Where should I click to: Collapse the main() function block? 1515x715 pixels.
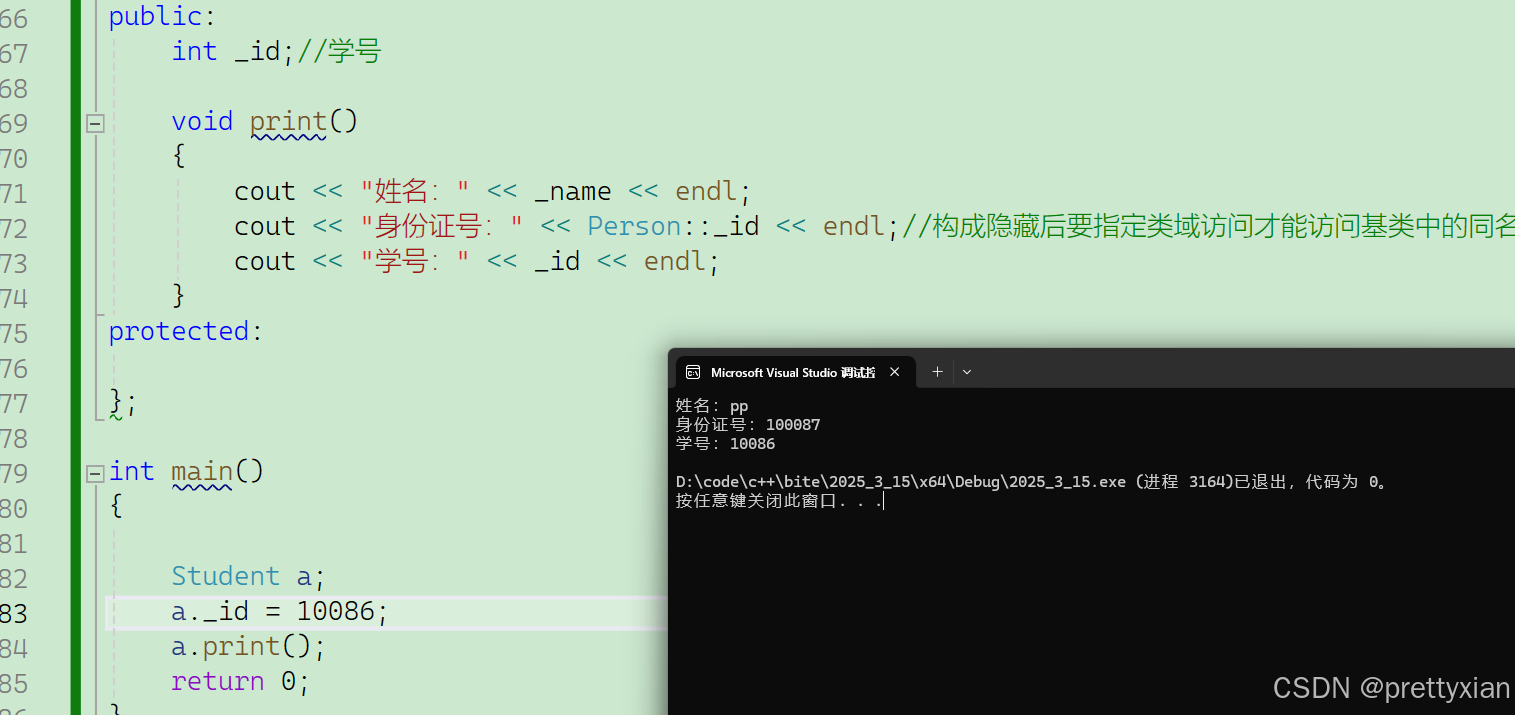click(x=95, y=473)
